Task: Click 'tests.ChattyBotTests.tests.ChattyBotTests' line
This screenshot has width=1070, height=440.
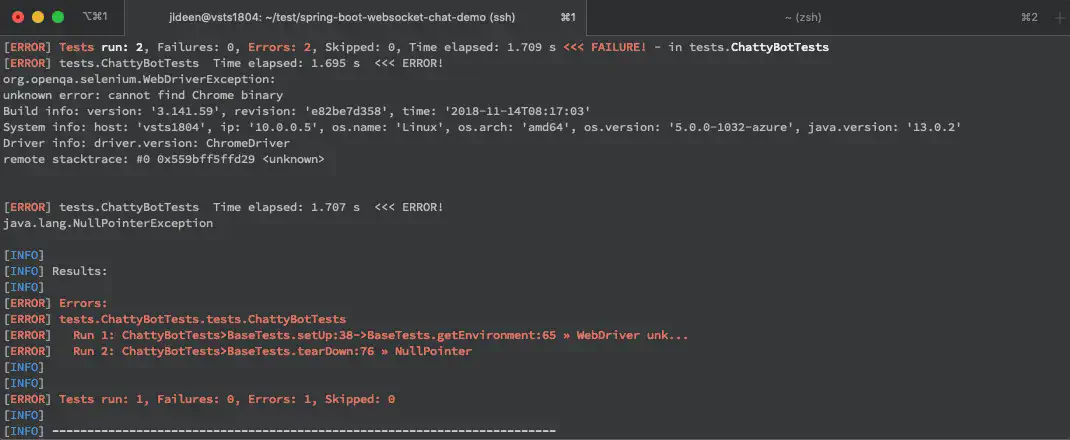Action: coord(175,319)
